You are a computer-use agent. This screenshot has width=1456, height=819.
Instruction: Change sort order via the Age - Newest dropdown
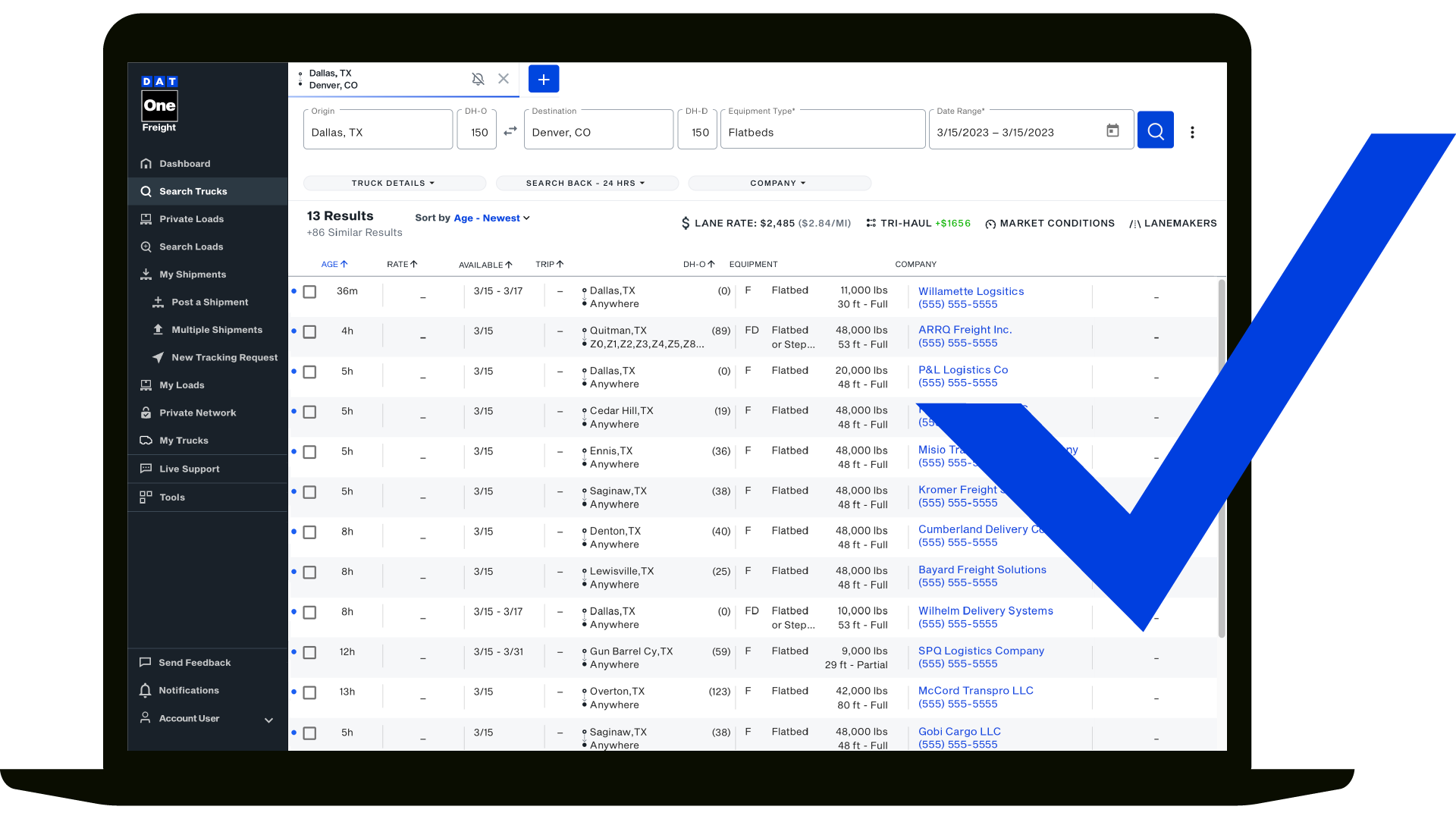(x=491, y=218)
